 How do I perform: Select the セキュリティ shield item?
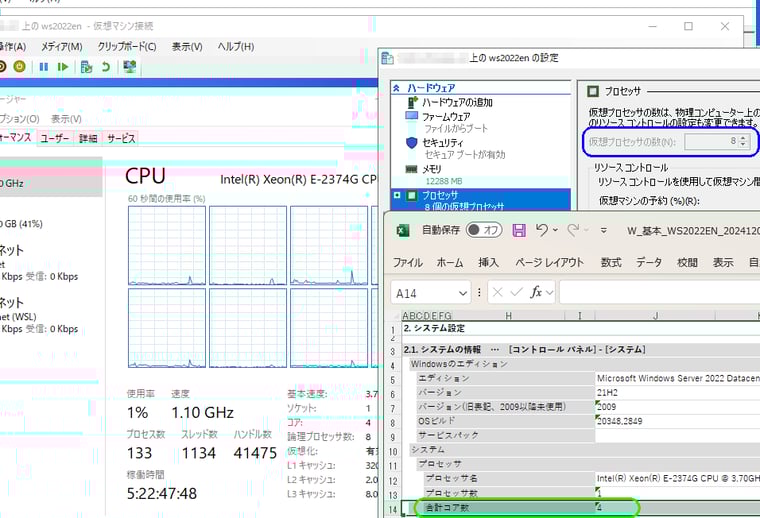tap(443, 143)
